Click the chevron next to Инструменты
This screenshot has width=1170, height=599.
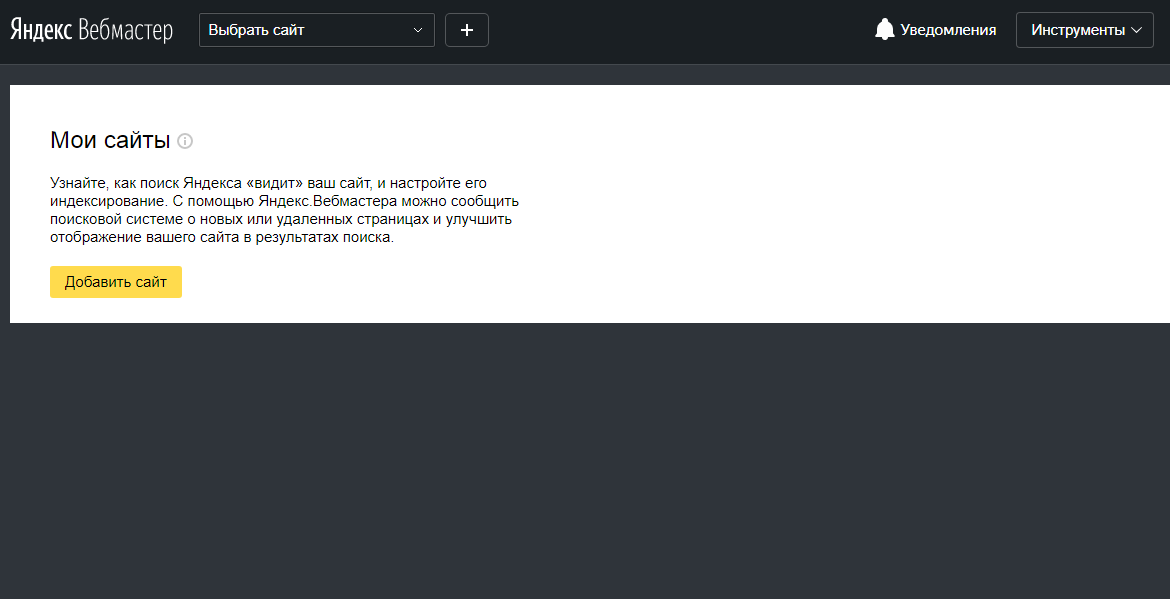(x=1136, y=30)
